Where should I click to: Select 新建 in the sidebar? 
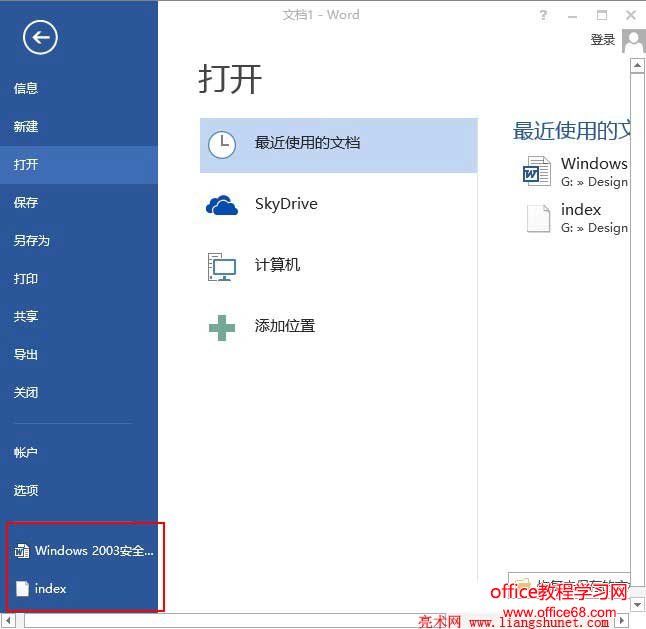(26, 126)
